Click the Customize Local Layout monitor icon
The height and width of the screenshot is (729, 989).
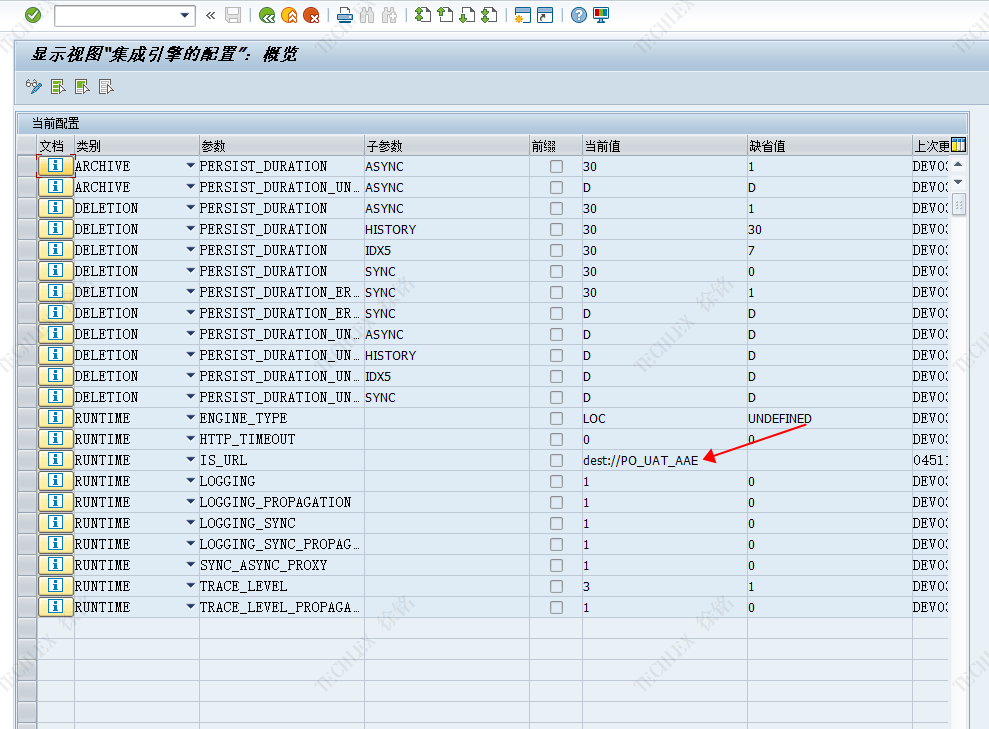tap(601, 15)
